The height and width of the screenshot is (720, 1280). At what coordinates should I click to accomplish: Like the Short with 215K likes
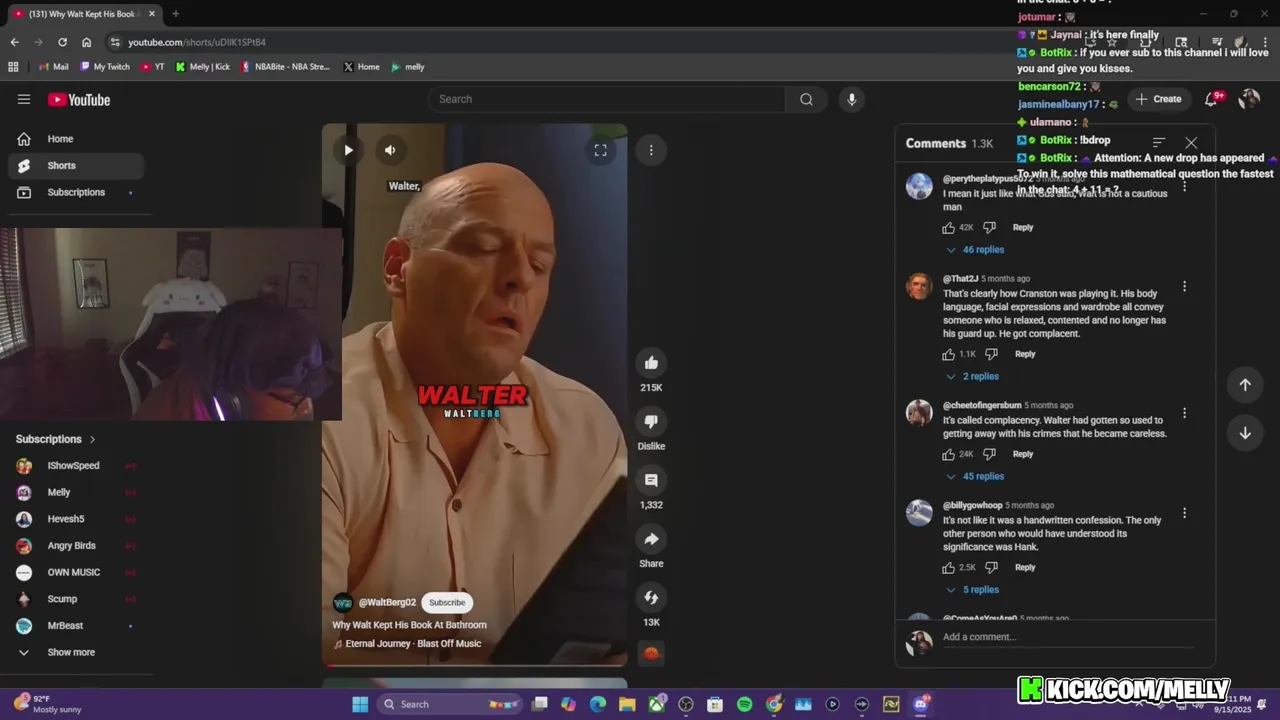click(x=651, y=362)
